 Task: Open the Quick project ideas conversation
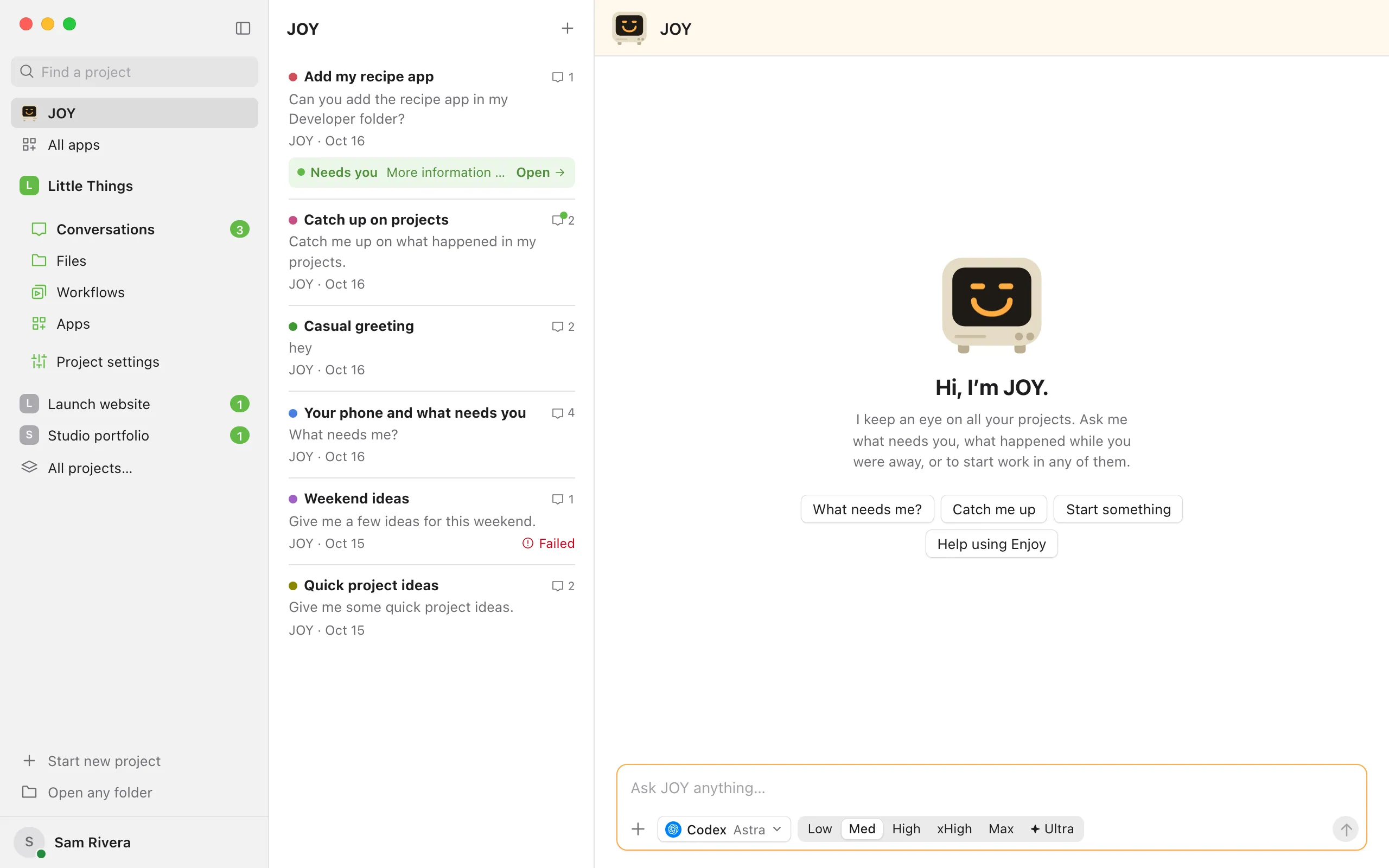432,608
